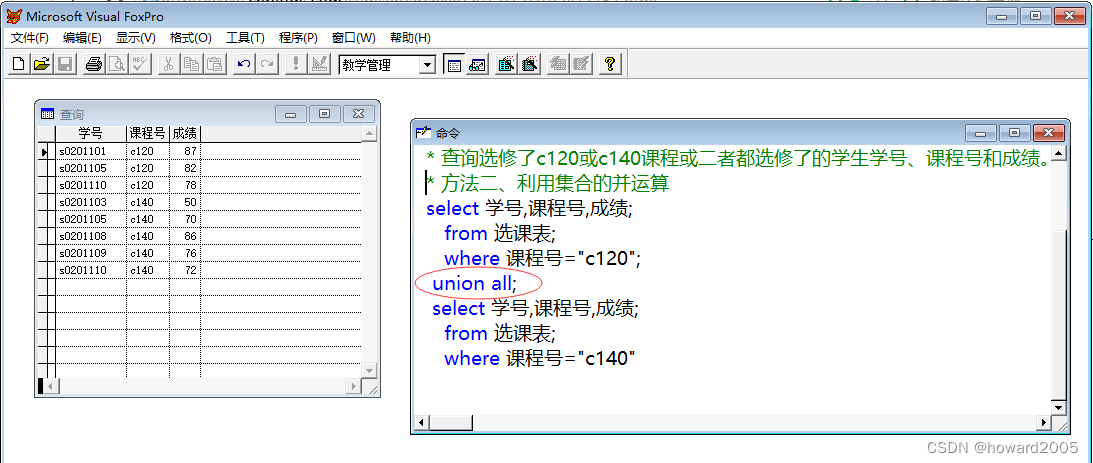Screen dimensions: 1093x463
Task: Open the Data Session window icon
Action: (477, 65)
